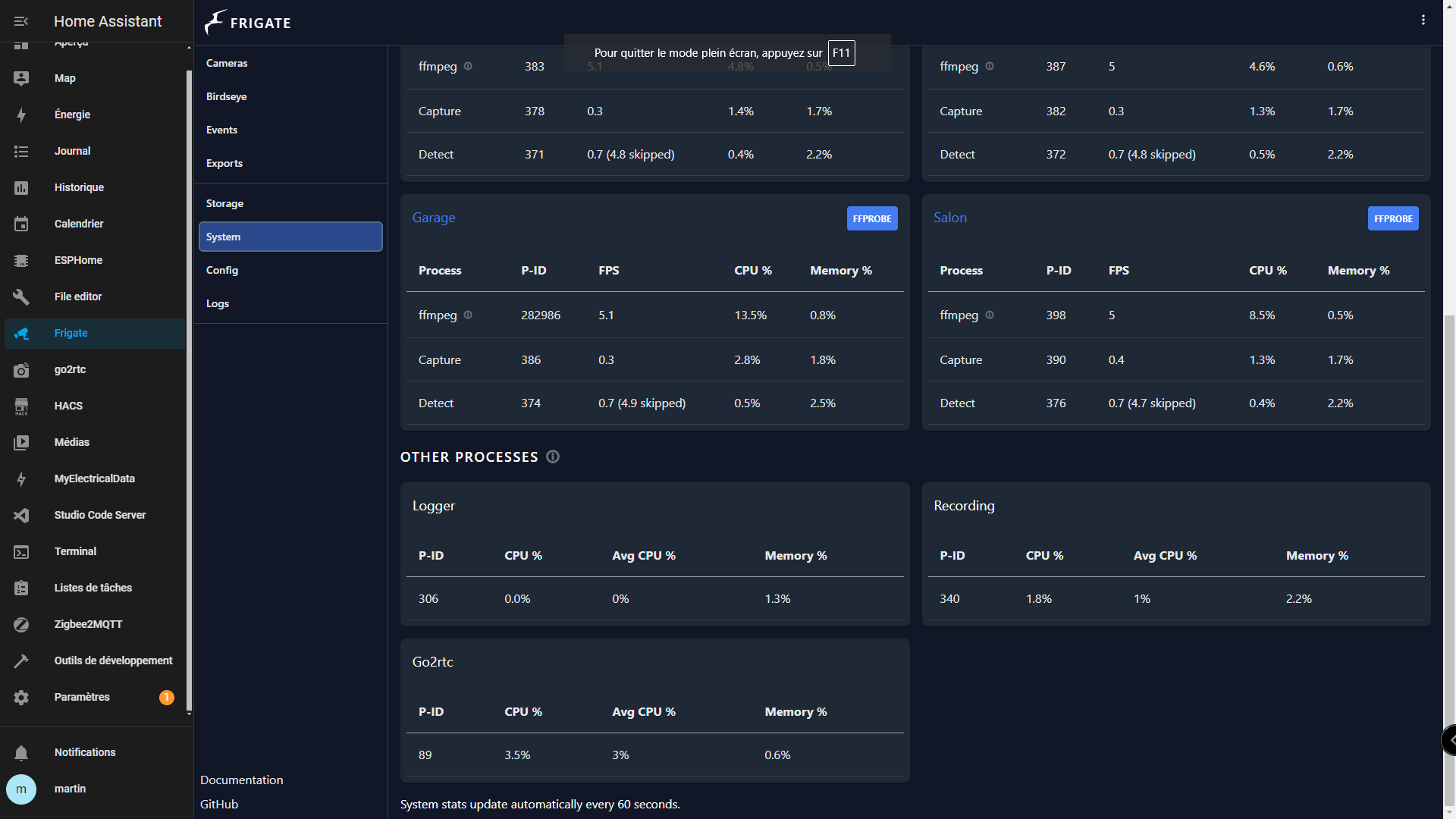The width and height of the screenshot is (1456, 819).
Task: Open the Logs section
Action: point(218,303)
